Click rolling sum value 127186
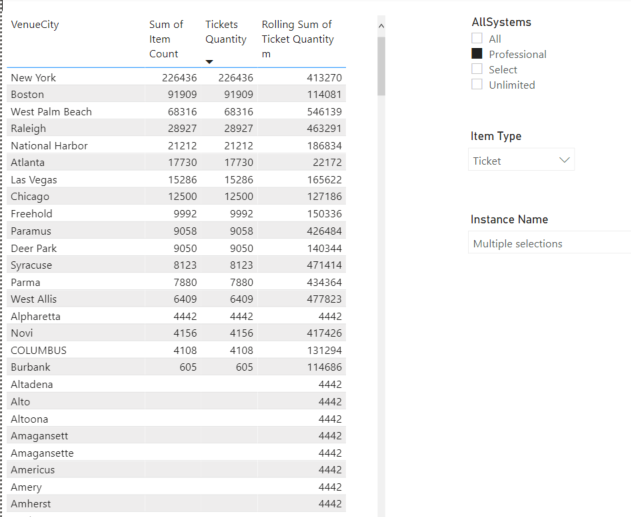The width and height of the screenshot is (631, 517). [x=324, y=197]
